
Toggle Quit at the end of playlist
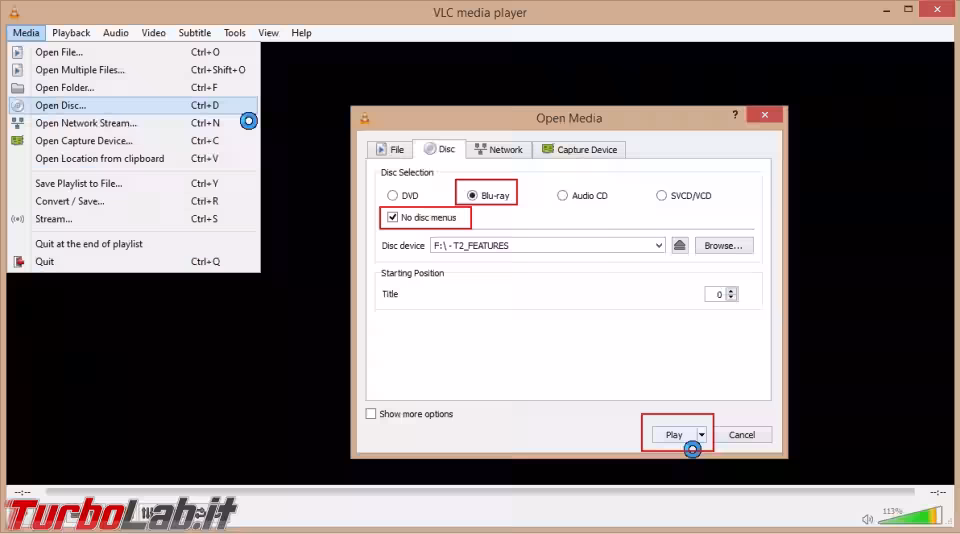coord(132,244)
